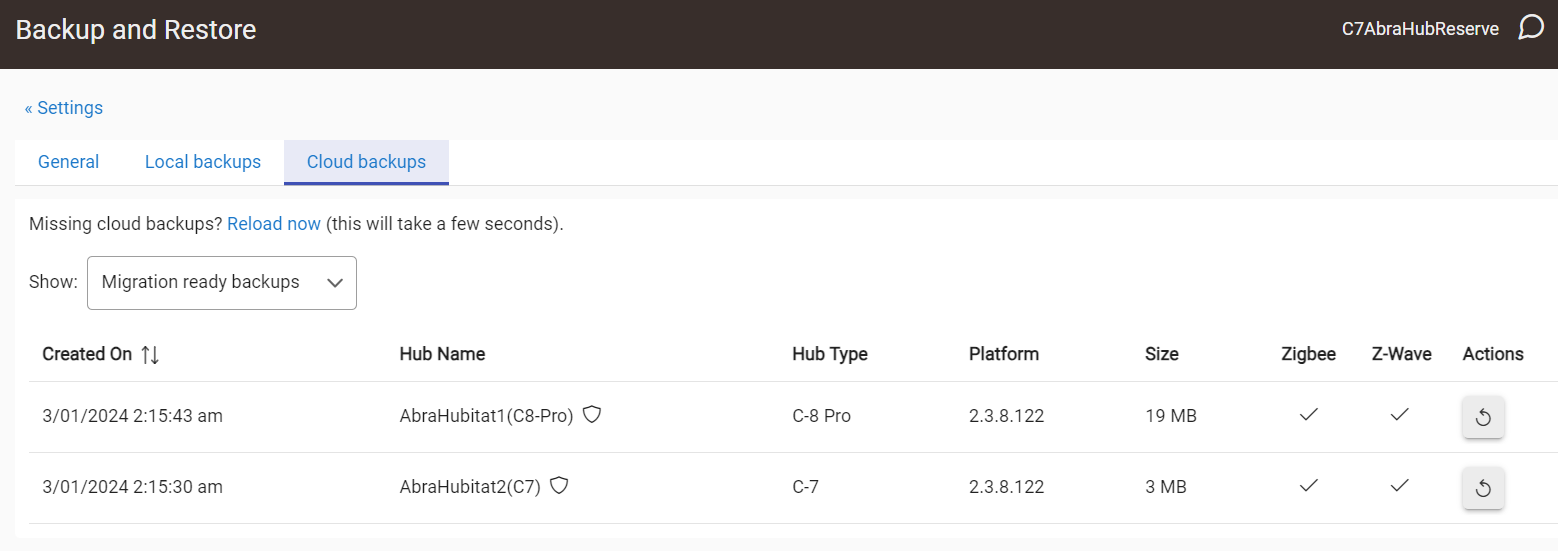Click the C7AbraHubReserve hub name

(x=1420, y=29)
